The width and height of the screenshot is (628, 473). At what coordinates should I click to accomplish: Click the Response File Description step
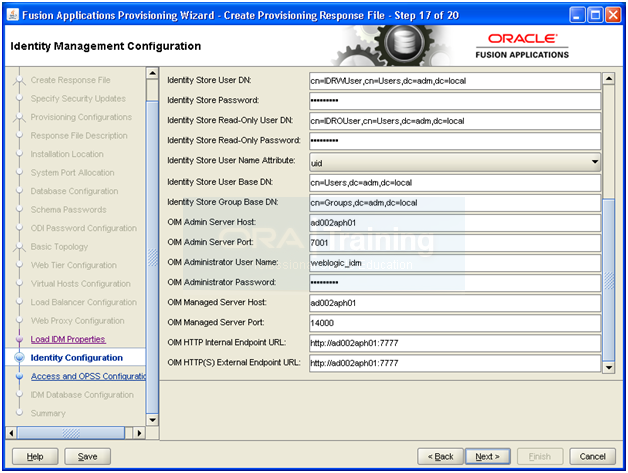coord(79,135)
